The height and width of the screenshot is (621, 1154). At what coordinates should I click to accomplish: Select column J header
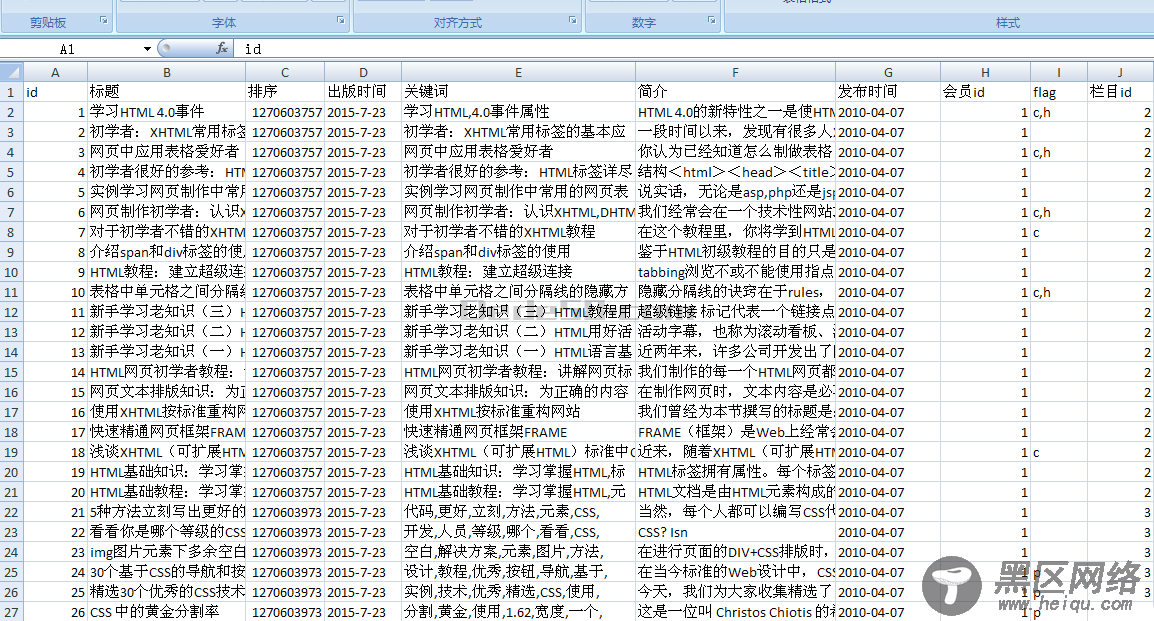(1120, 72)
